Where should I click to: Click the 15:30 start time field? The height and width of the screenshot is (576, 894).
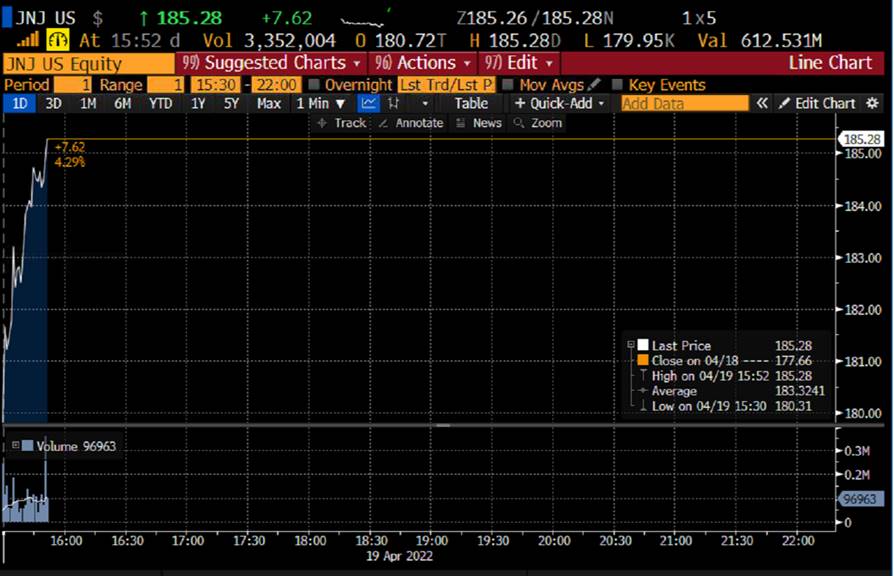pos(216,84)
